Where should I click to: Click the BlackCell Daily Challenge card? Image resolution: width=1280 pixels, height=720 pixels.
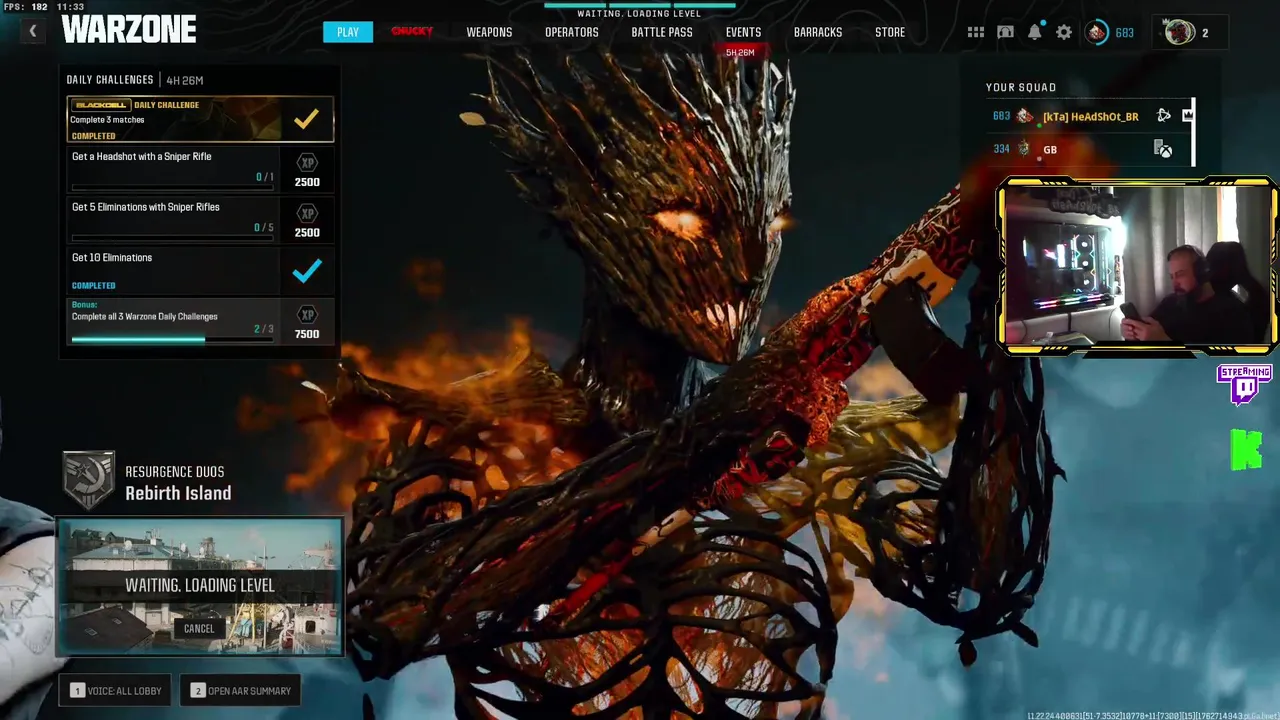tap(200, 120)
